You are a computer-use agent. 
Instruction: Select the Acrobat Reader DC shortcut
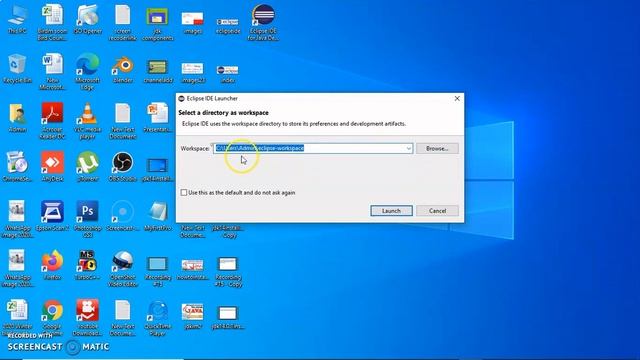(52, 121)
